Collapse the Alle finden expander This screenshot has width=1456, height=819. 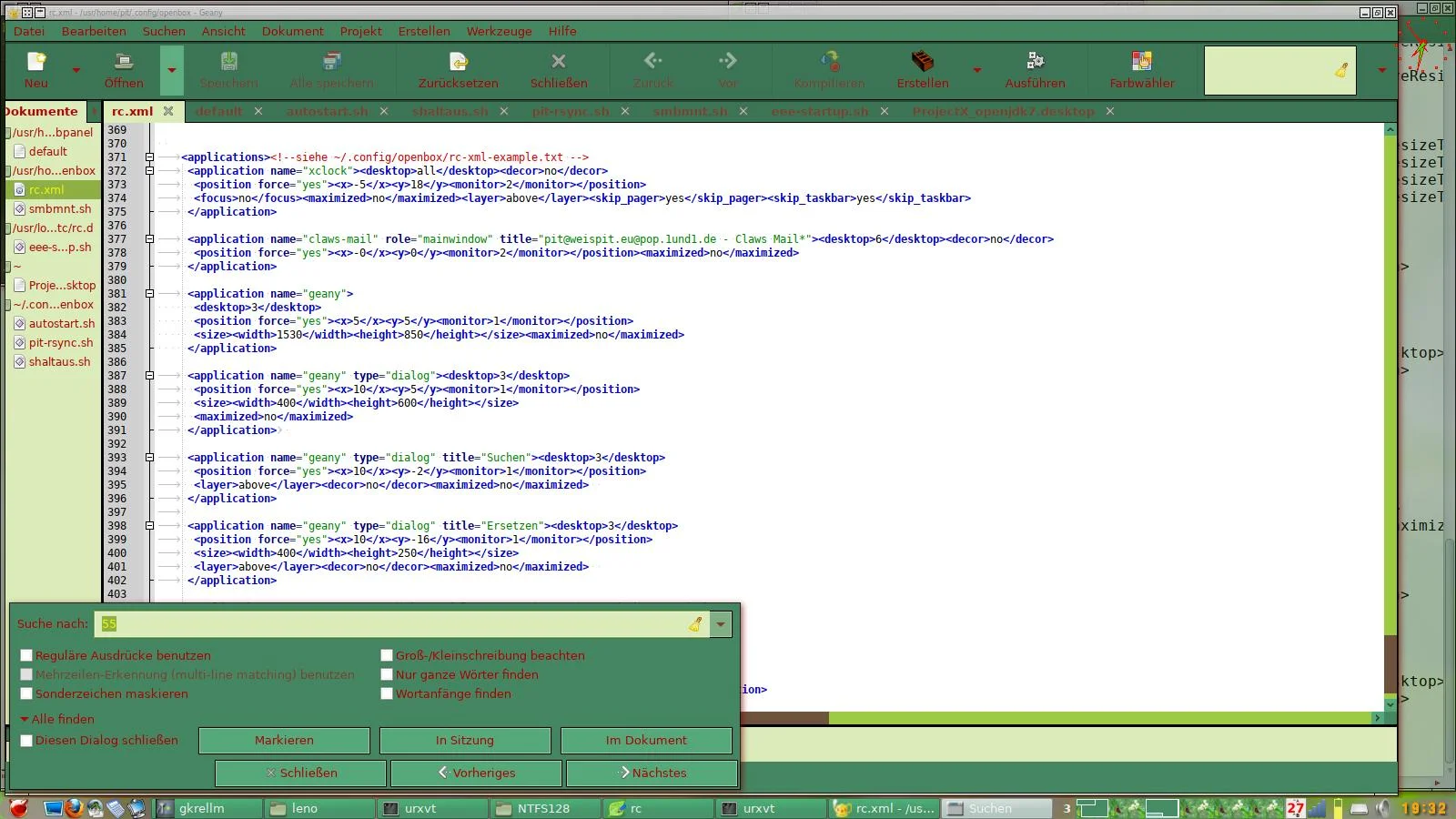tap(25, 719)
